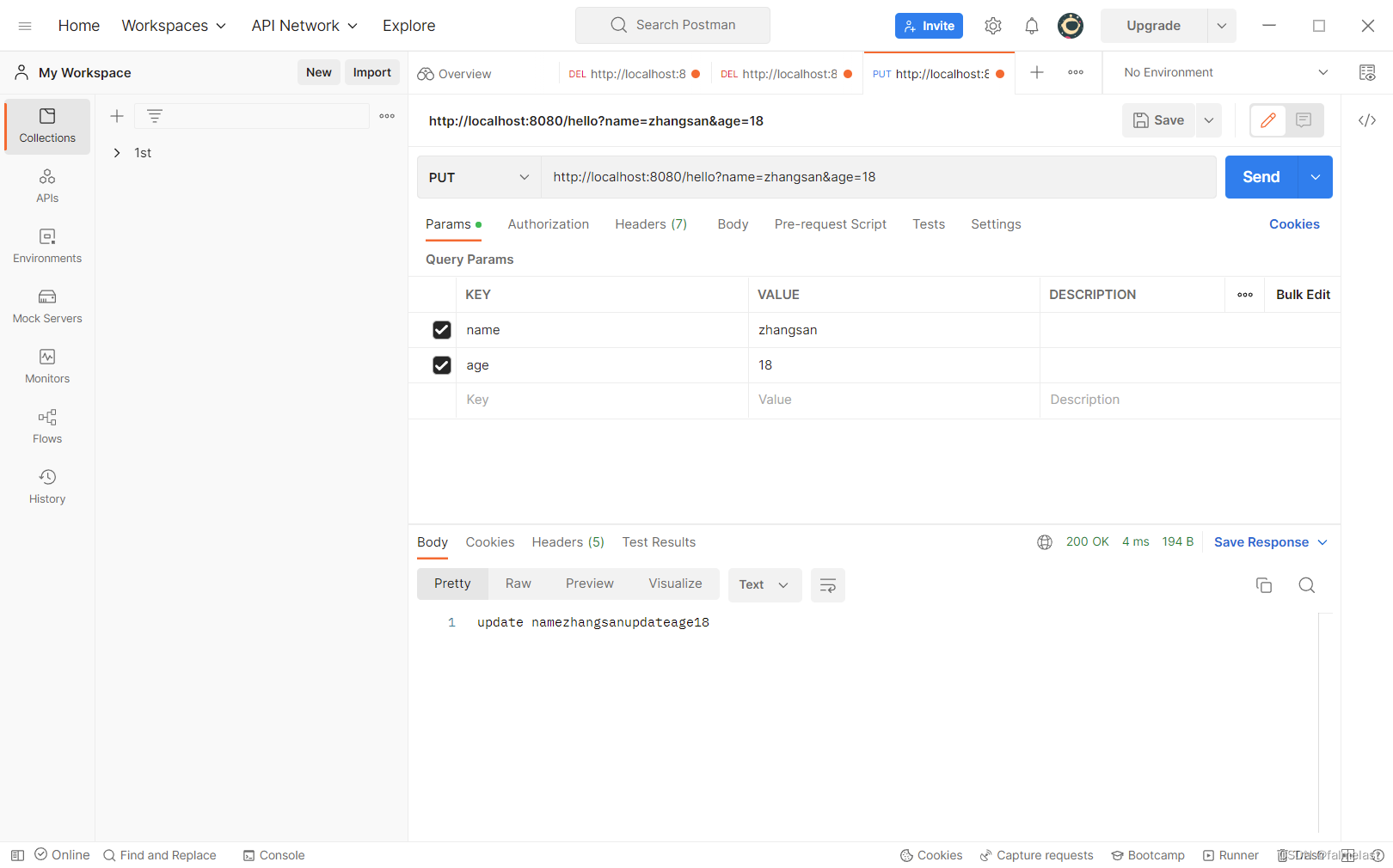
Task: Open the user avatar menu
Action: pyautogui.click(x=1071, y=26)
